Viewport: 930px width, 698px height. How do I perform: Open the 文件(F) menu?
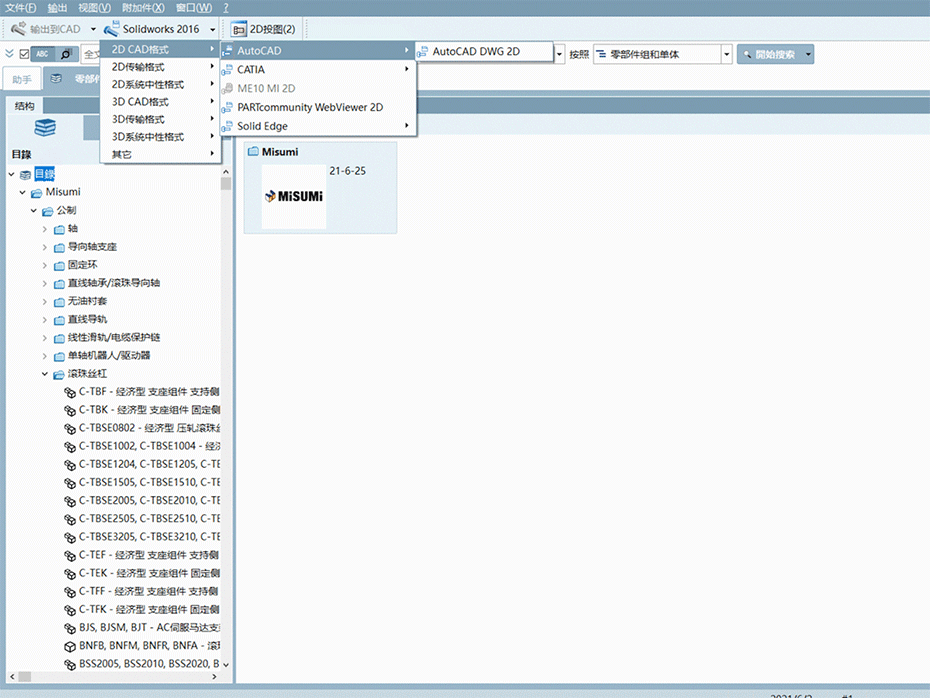(x=21, y=8)
